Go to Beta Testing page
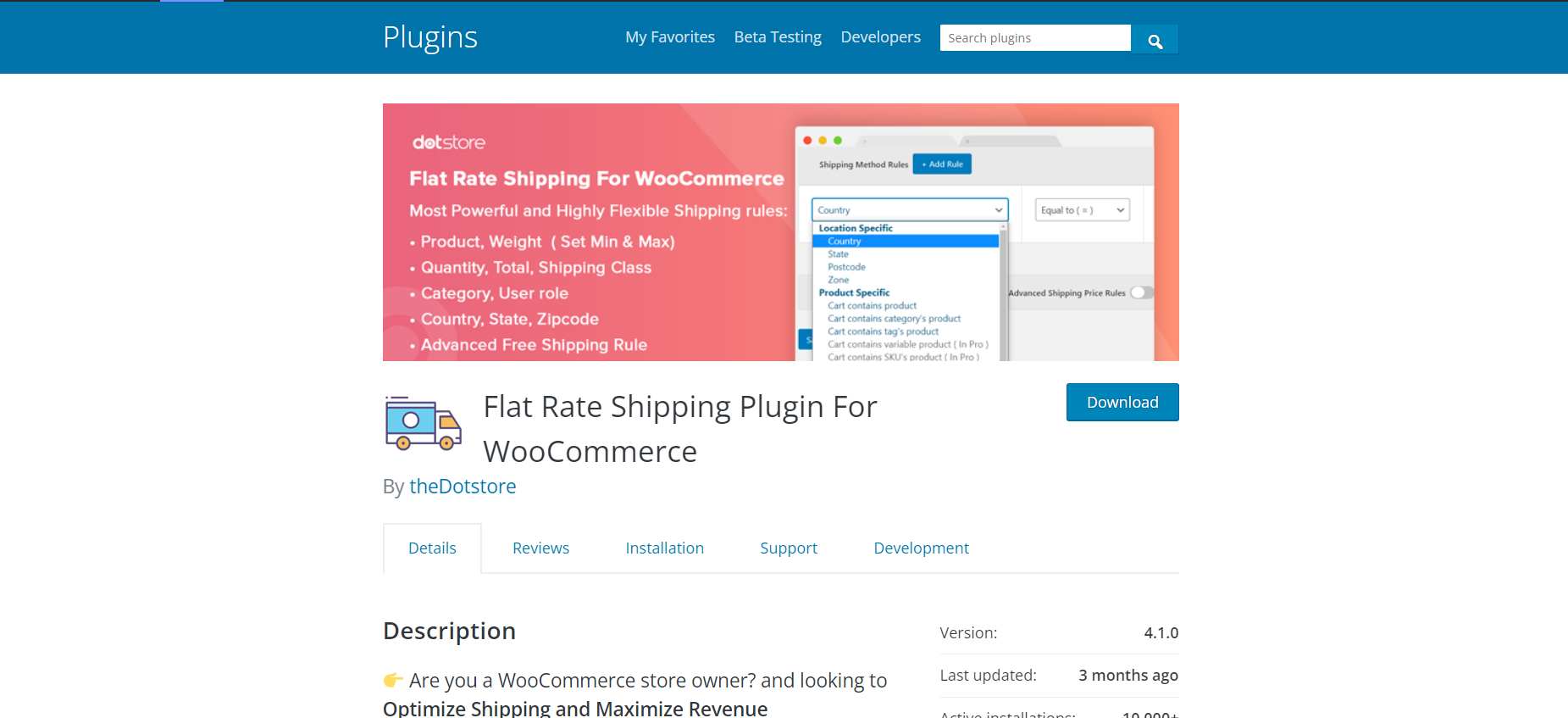 pyautogui.click(x=778, y=37)
